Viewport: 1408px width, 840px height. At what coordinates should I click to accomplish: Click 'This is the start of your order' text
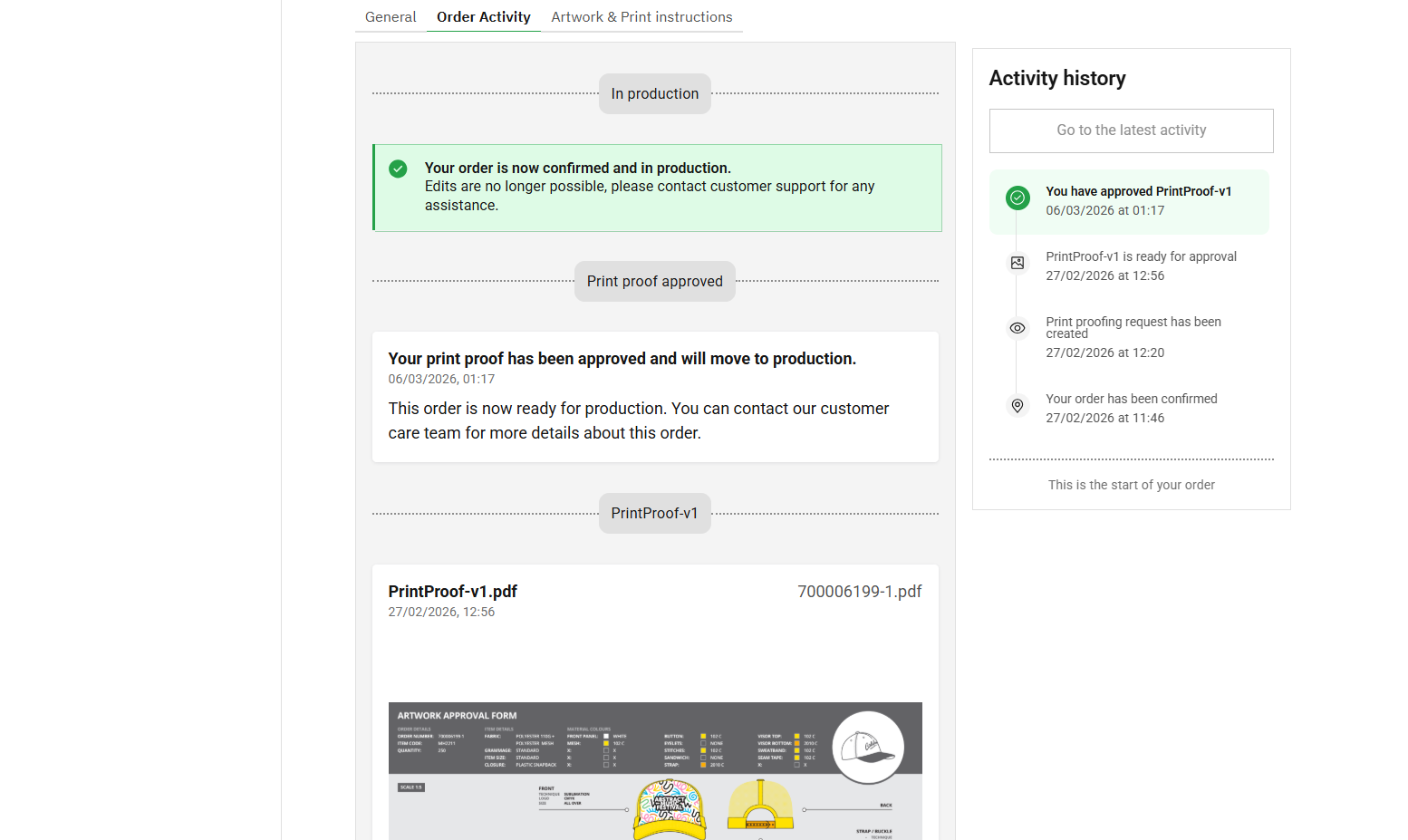pos(1132,485)
